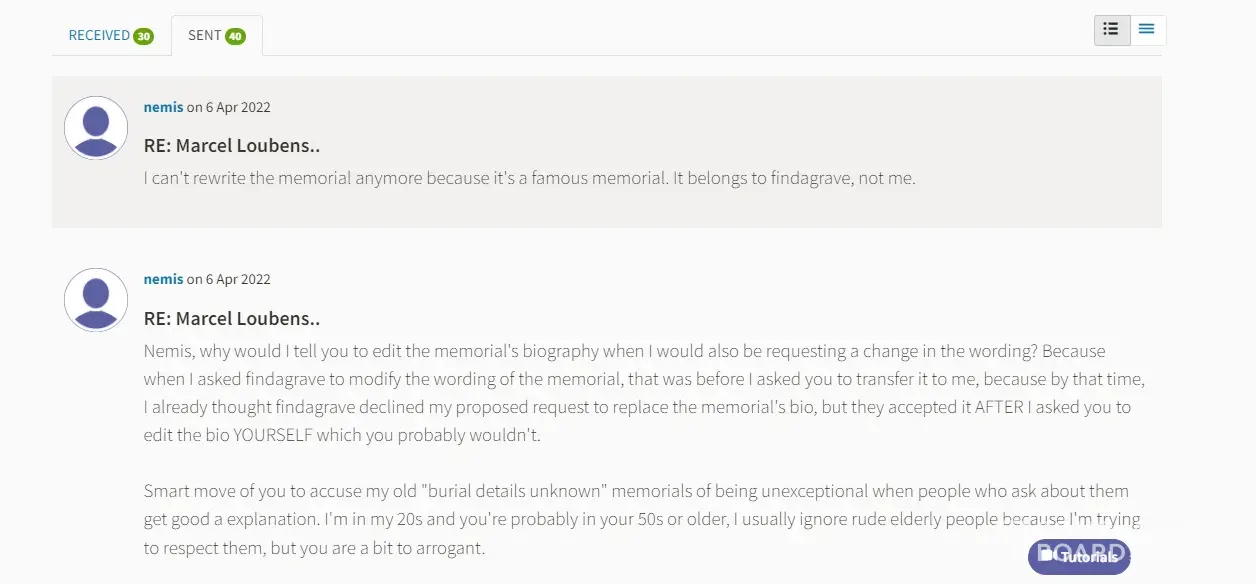Click the date on the first message
This screenshot has height=584, width=1256.
[238, 107]
